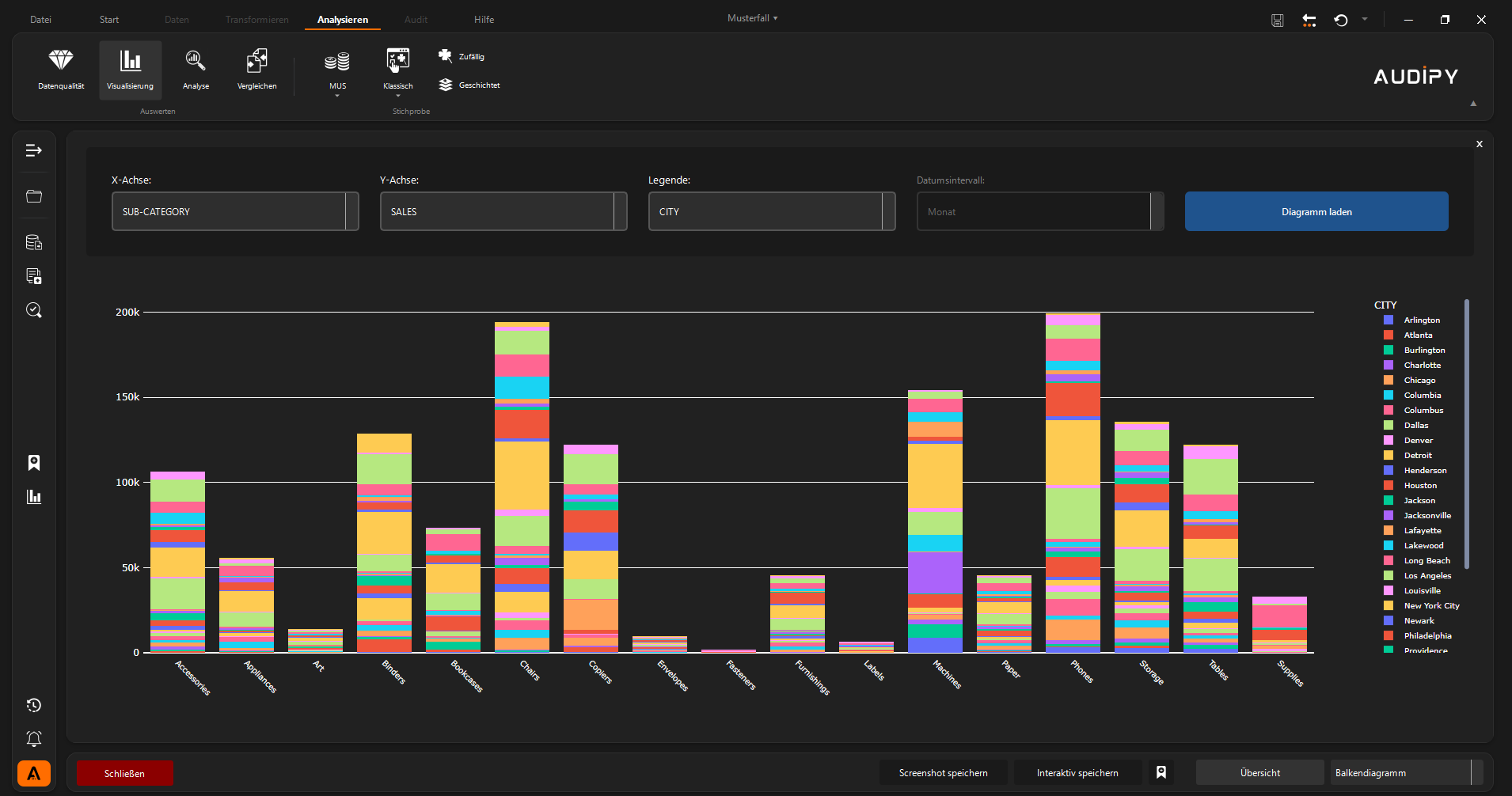Toggle New York City legend entry
1512x796 pixels.
tap(1430, 606)
